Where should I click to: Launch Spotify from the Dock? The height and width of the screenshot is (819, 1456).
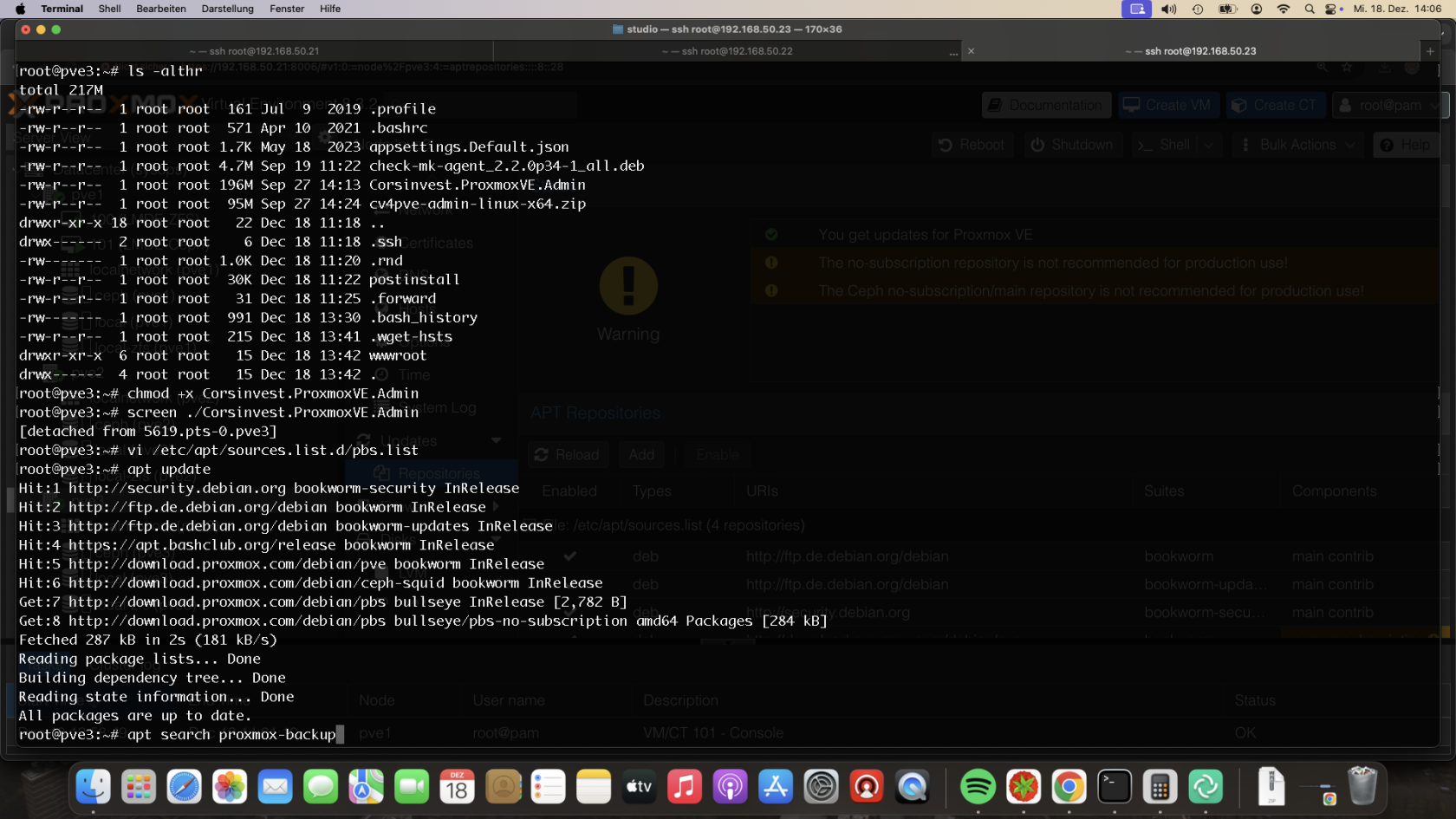pos(978,787)
